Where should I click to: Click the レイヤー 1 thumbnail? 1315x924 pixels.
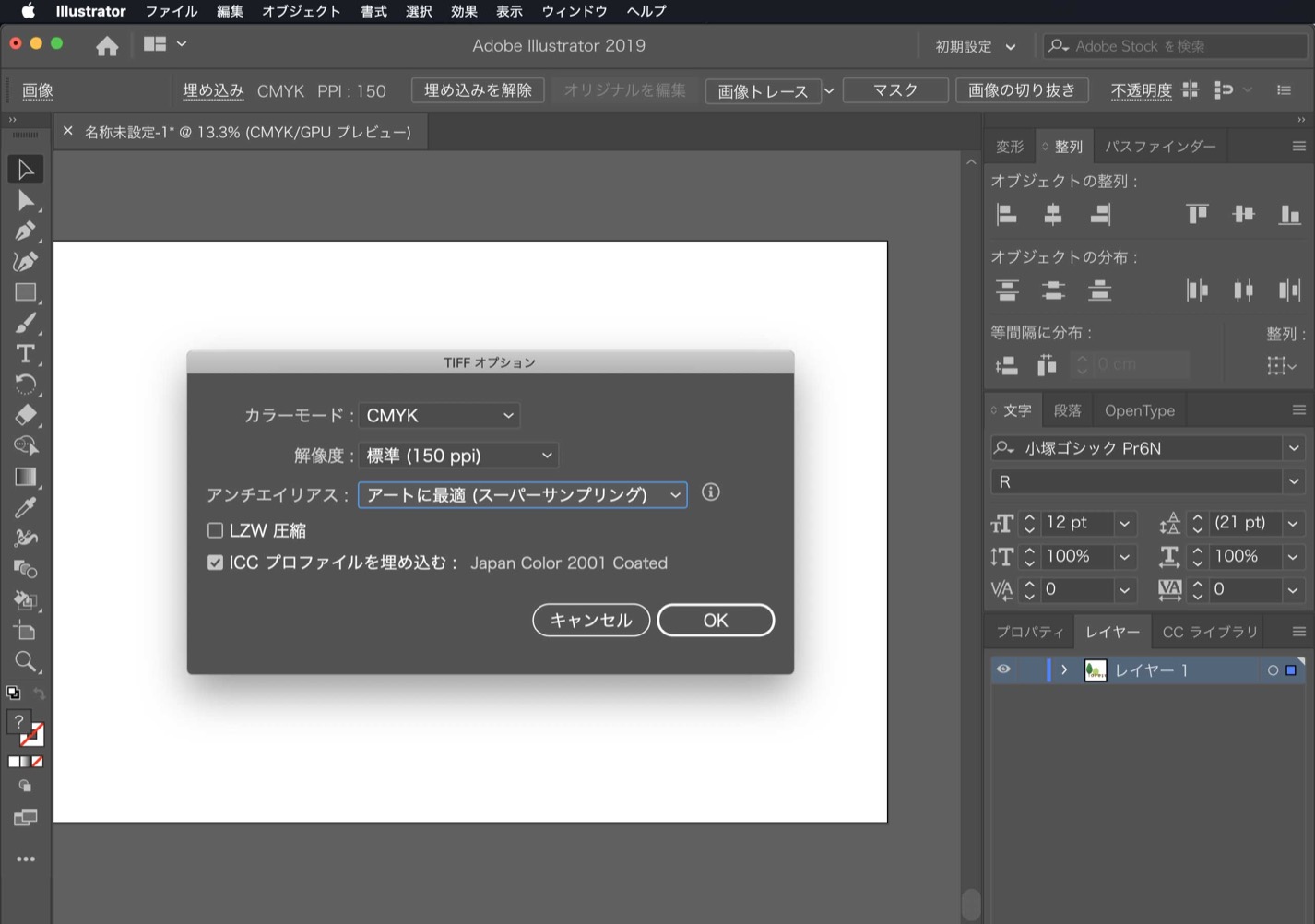click(1096, 670)
